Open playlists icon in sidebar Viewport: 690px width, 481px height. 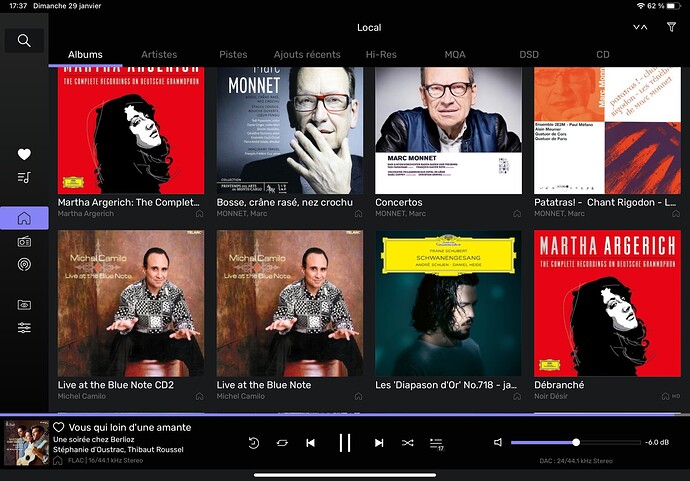(x=24, y=177)
